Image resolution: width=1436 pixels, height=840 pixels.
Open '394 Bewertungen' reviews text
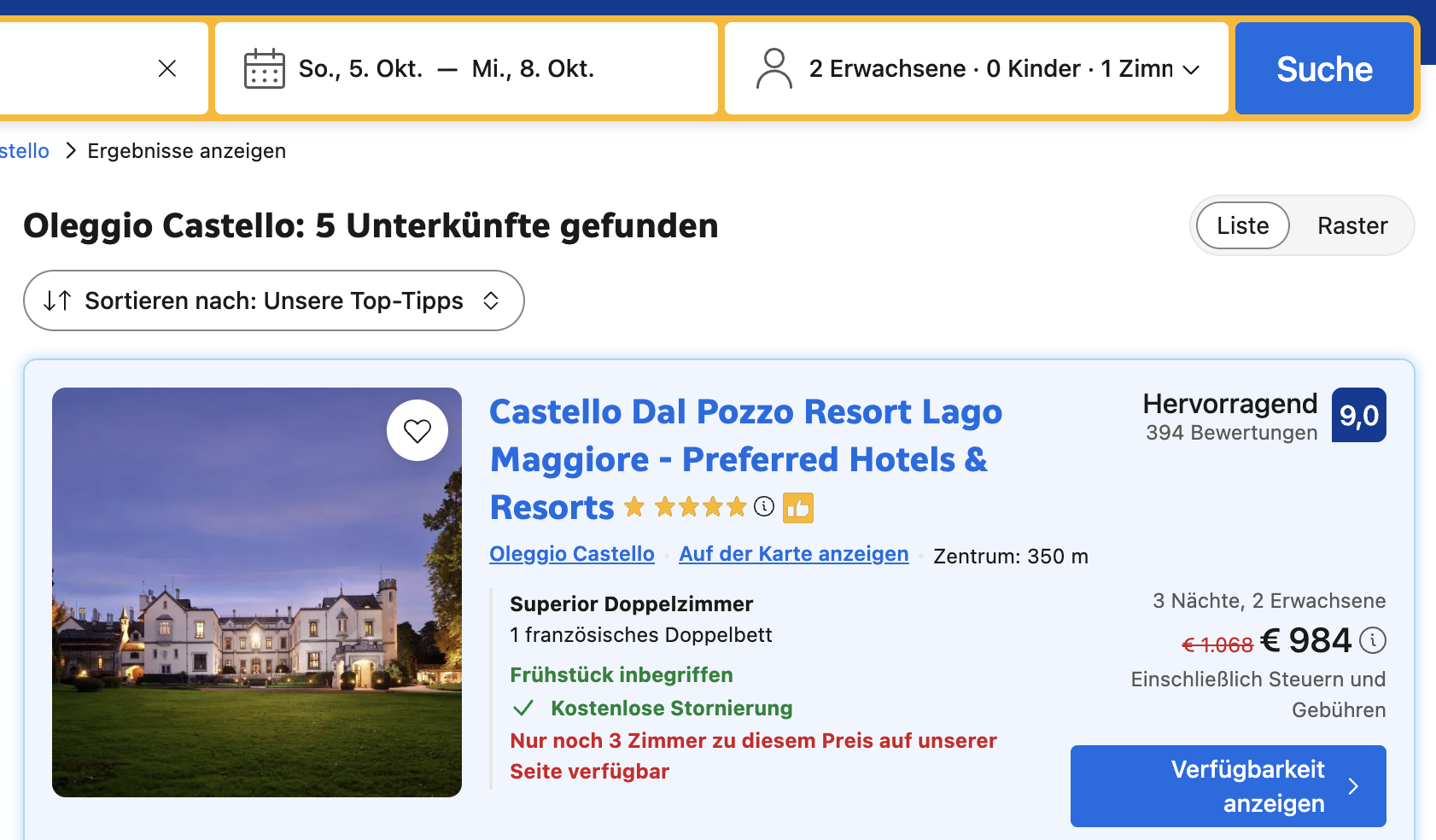(1232, 433)
